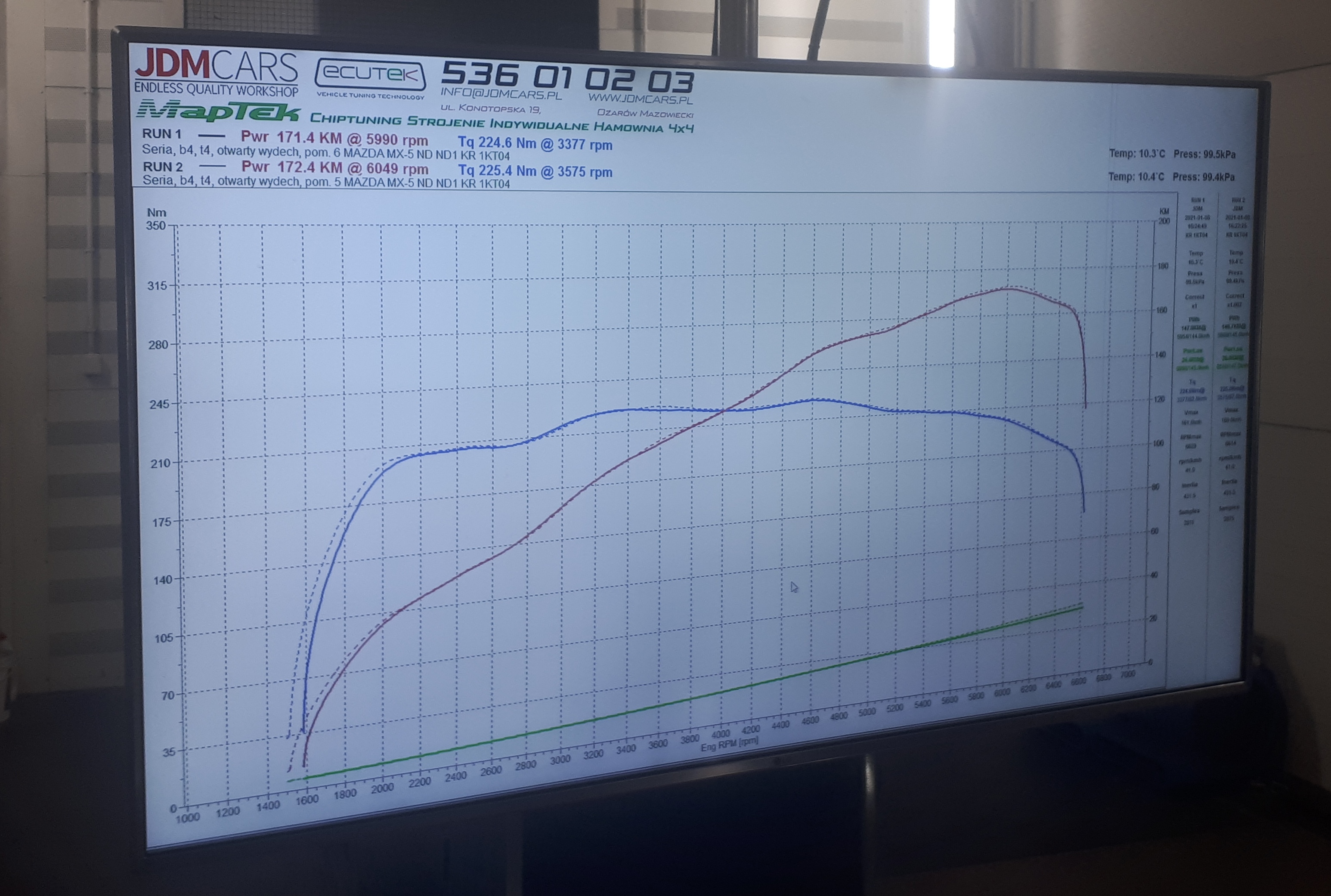
Task: Click the 'KM' power axis unit label
Action: (x=1164, y=211)
